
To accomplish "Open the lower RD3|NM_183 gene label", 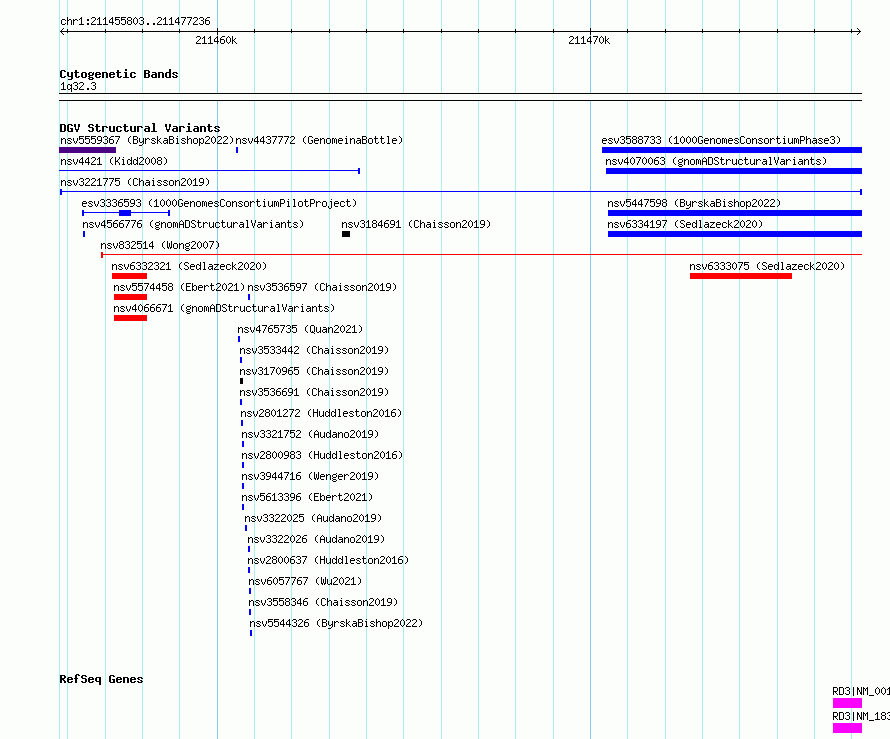I will (x=860, y=716).
